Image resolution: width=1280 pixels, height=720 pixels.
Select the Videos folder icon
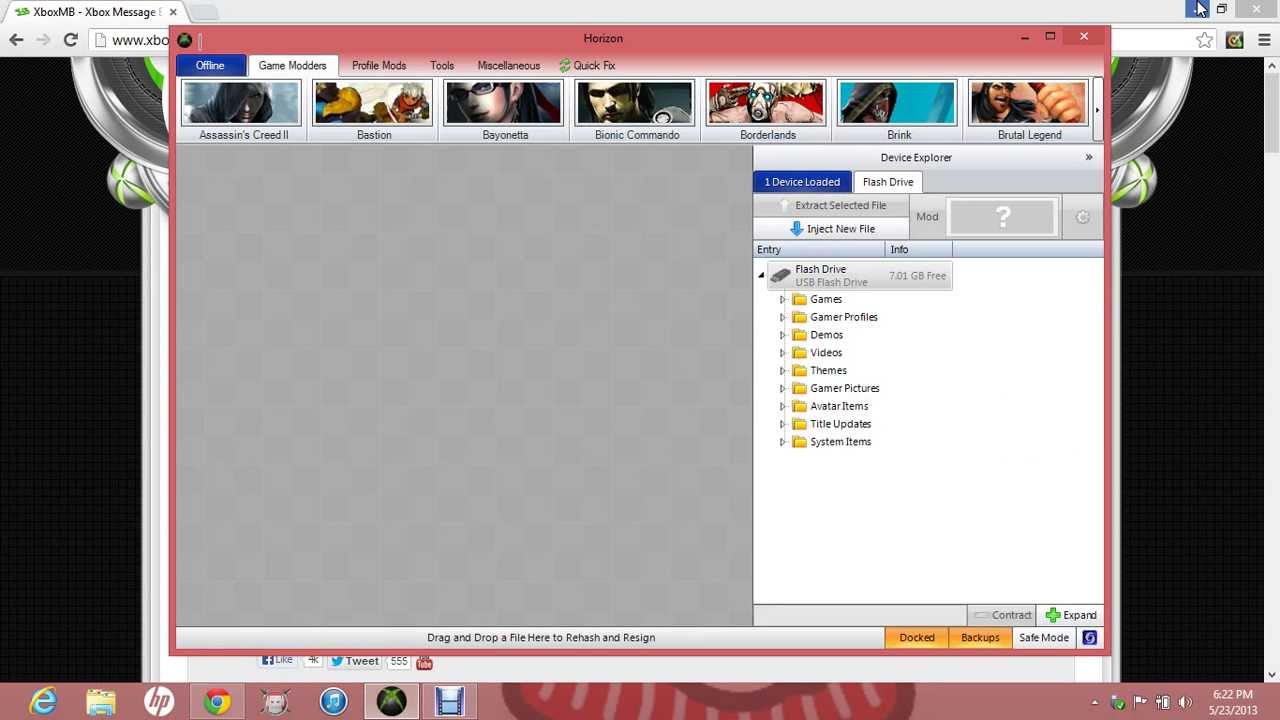[x=799, y=353]
